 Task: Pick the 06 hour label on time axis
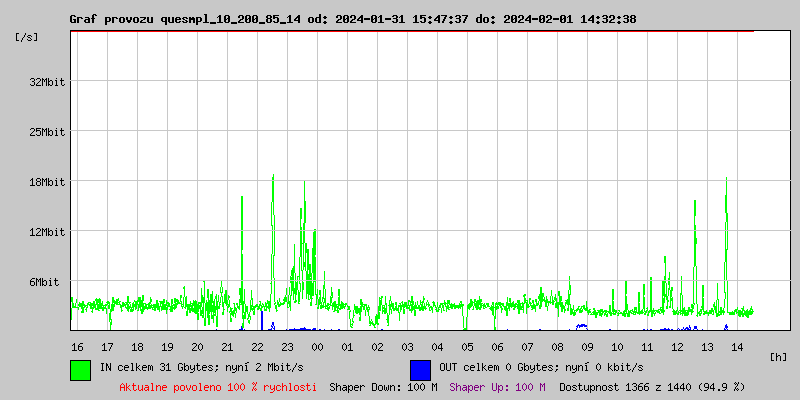point(497,346)
